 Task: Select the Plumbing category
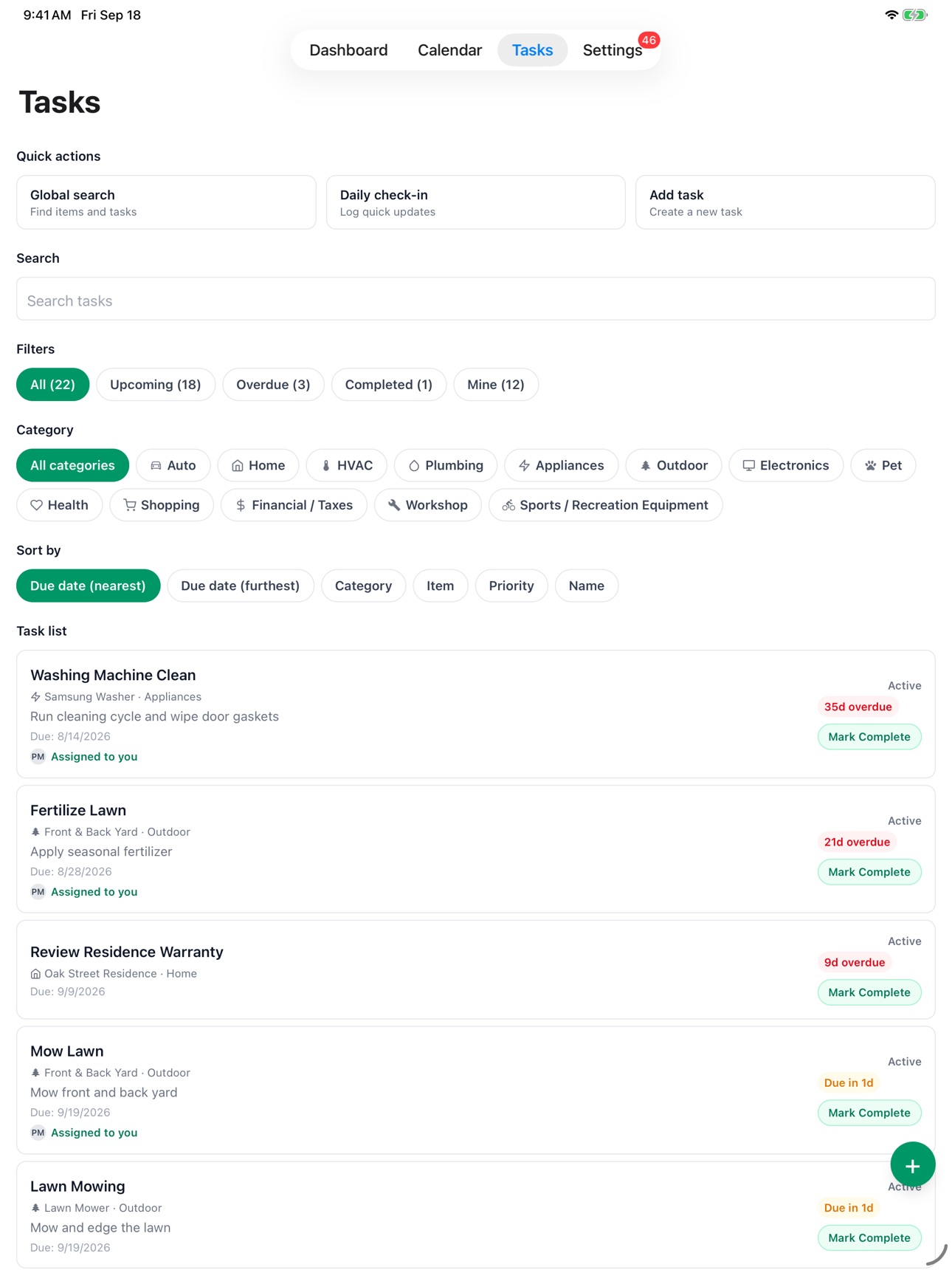446,465
